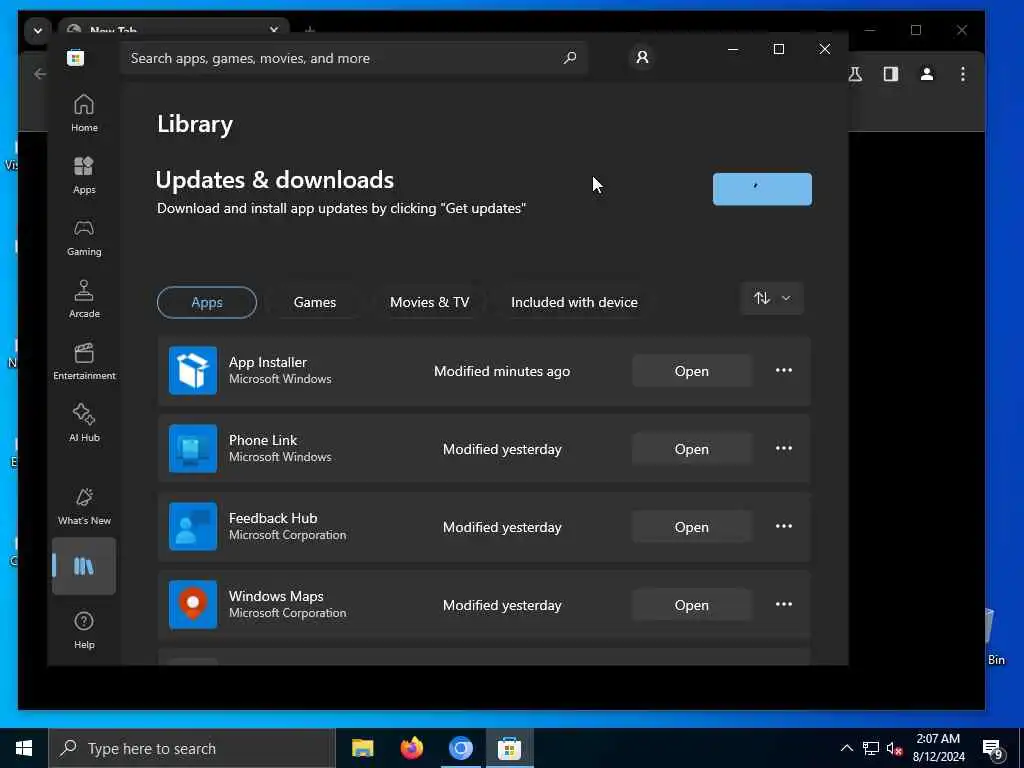Screen dimensions: 1024x768
Task: Open the AI Hub section
Action: click(84, 423)
